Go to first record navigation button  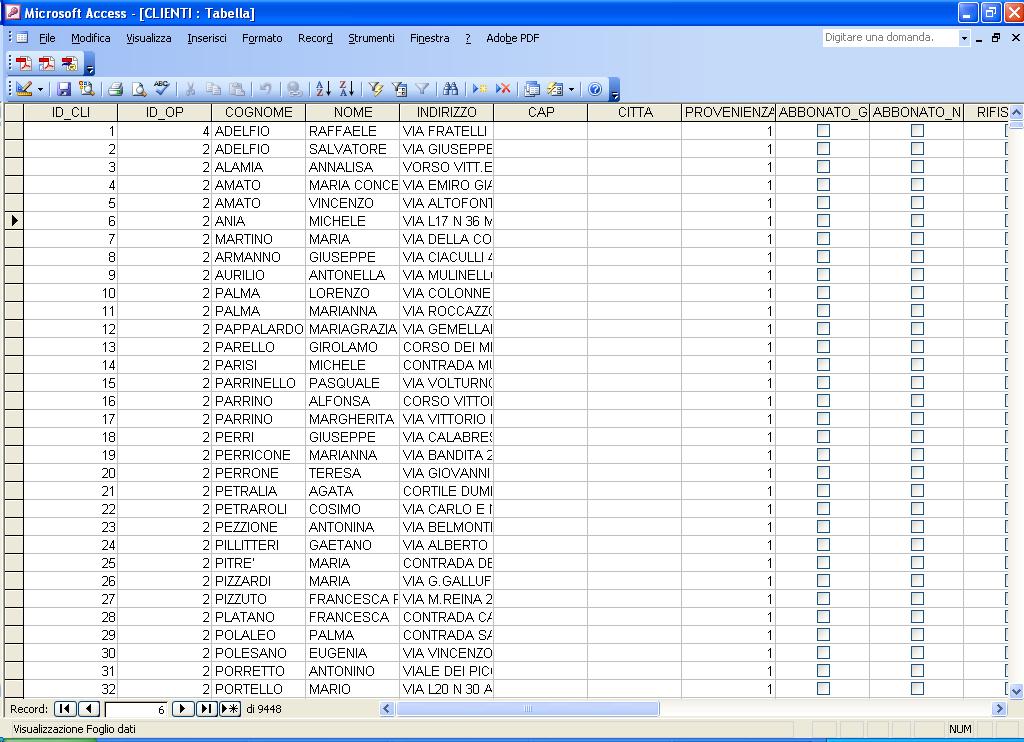65,709
